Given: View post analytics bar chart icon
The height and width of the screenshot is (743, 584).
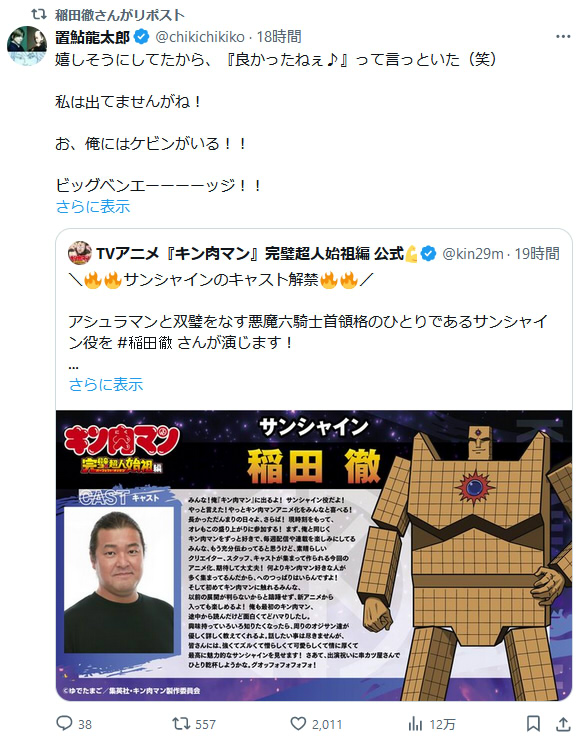Looking at the screenshot, I should (x=415, y=724).
